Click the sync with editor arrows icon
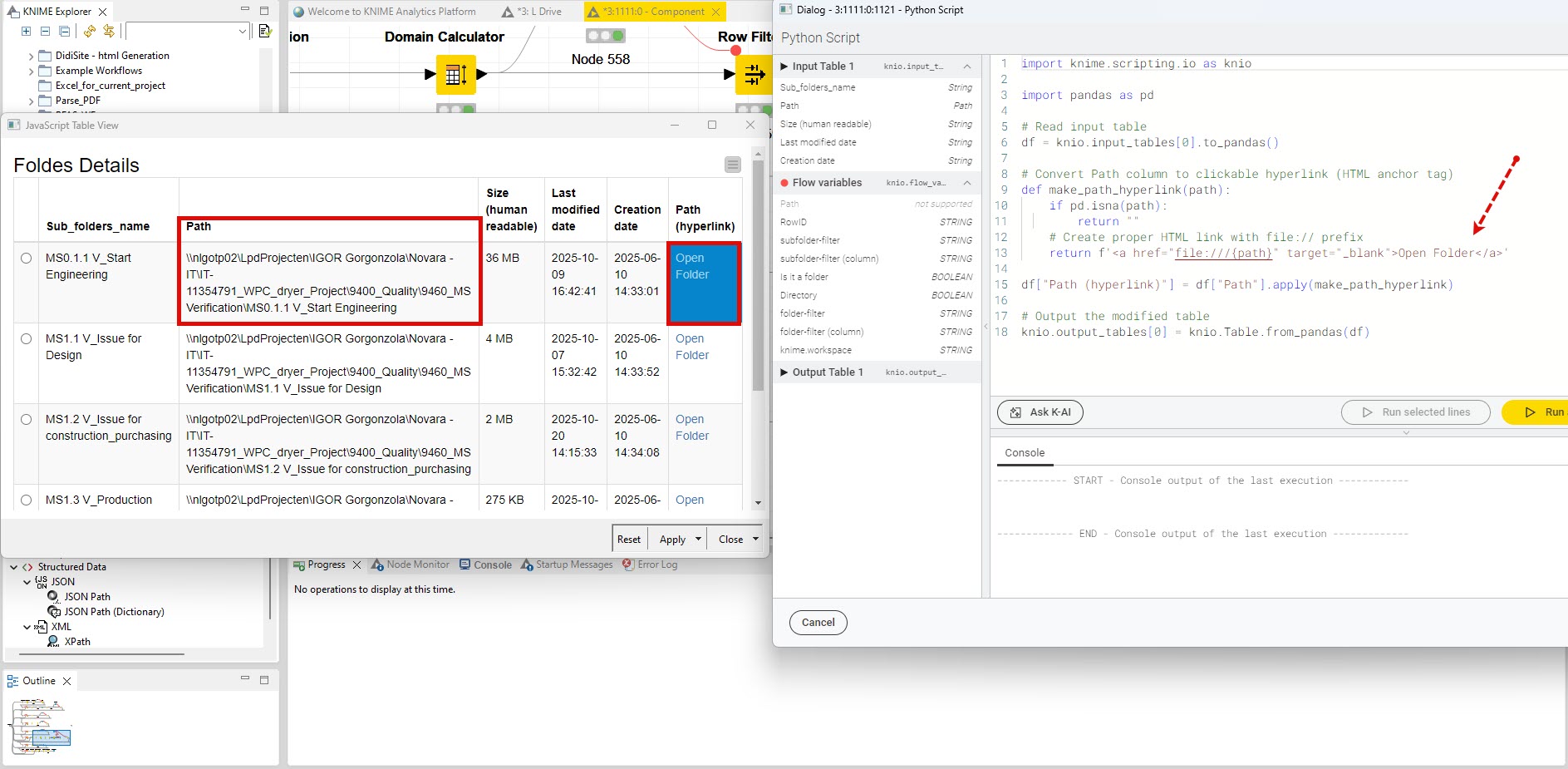 coord(109,32)
